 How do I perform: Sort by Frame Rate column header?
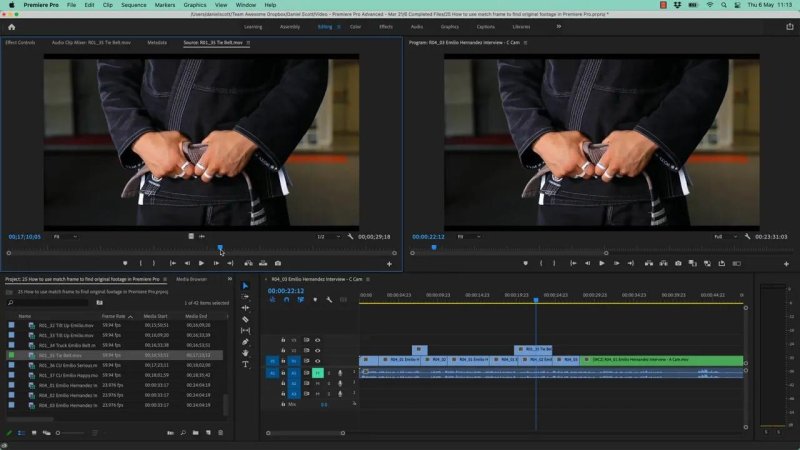tap(113, 316)
